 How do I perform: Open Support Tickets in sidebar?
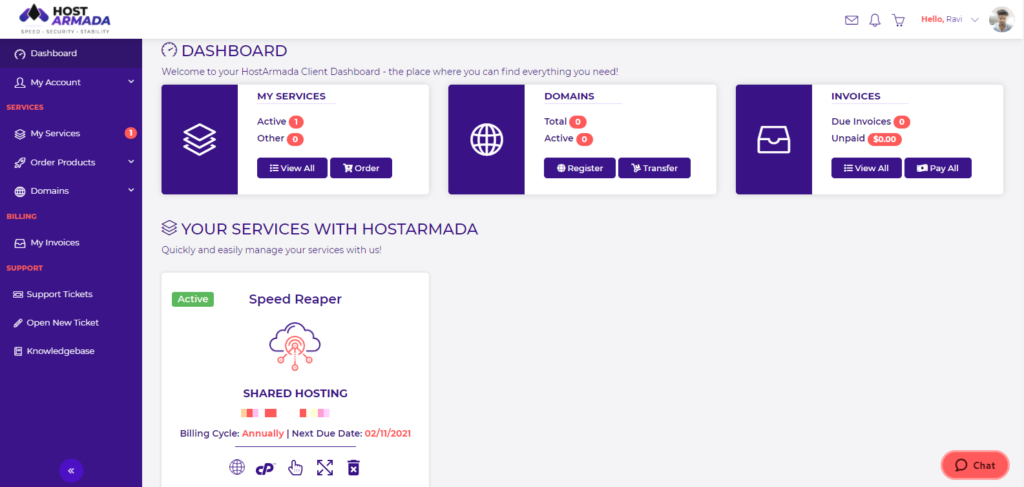(71, 294)
